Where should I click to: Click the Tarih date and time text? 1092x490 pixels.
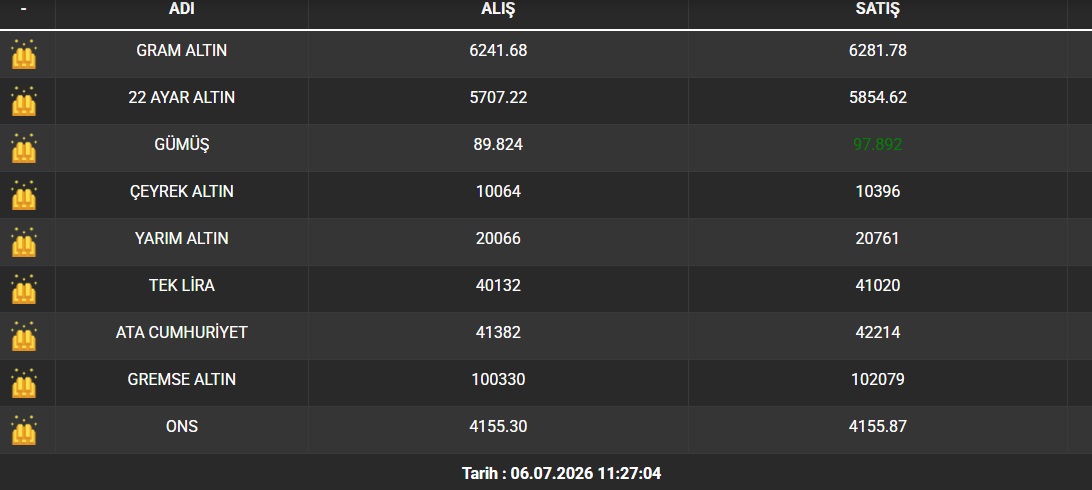point(561,474)
